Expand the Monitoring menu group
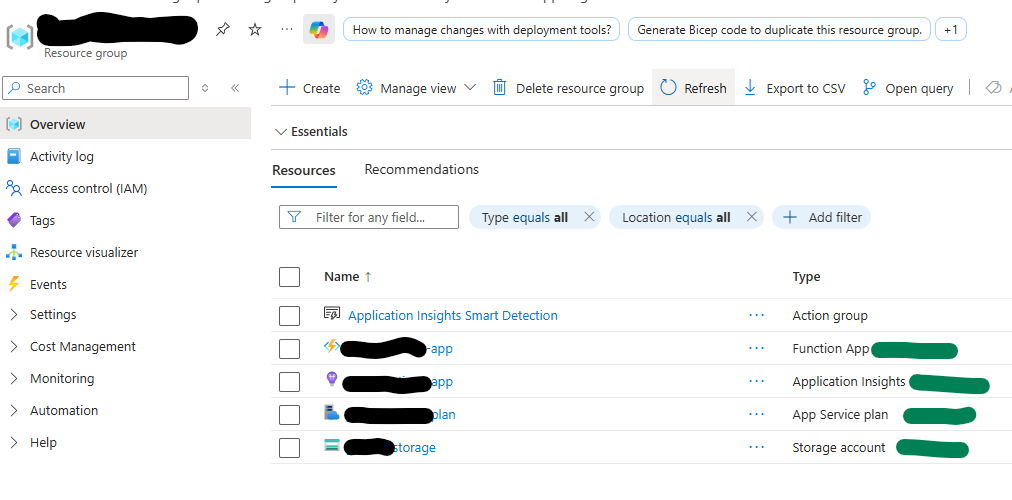 coord(14,378)
